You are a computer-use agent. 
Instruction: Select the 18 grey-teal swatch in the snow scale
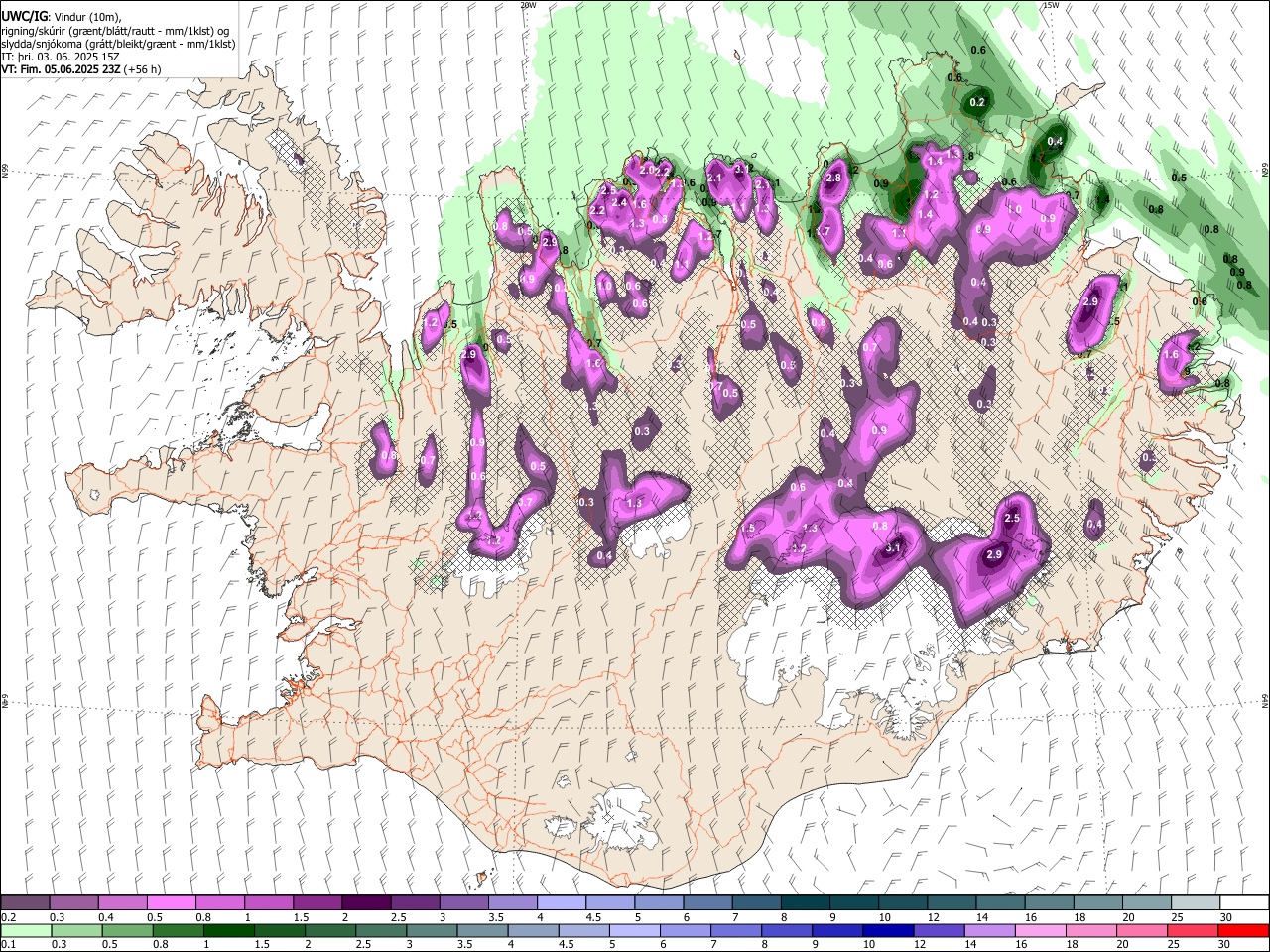(1097, 903)
